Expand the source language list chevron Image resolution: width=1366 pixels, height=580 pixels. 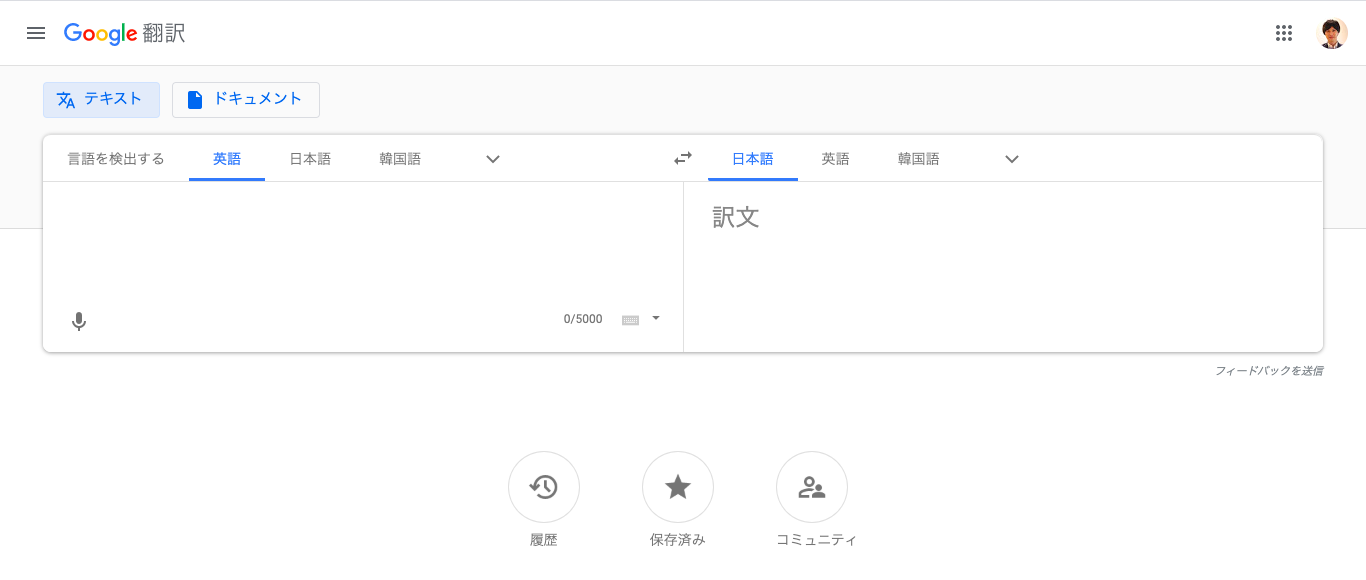click(x=493, y=159)
